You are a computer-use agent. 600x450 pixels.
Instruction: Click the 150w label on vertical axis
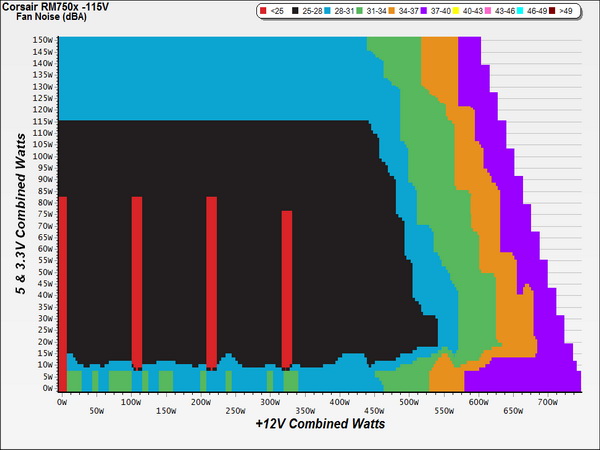pos(43,40)
